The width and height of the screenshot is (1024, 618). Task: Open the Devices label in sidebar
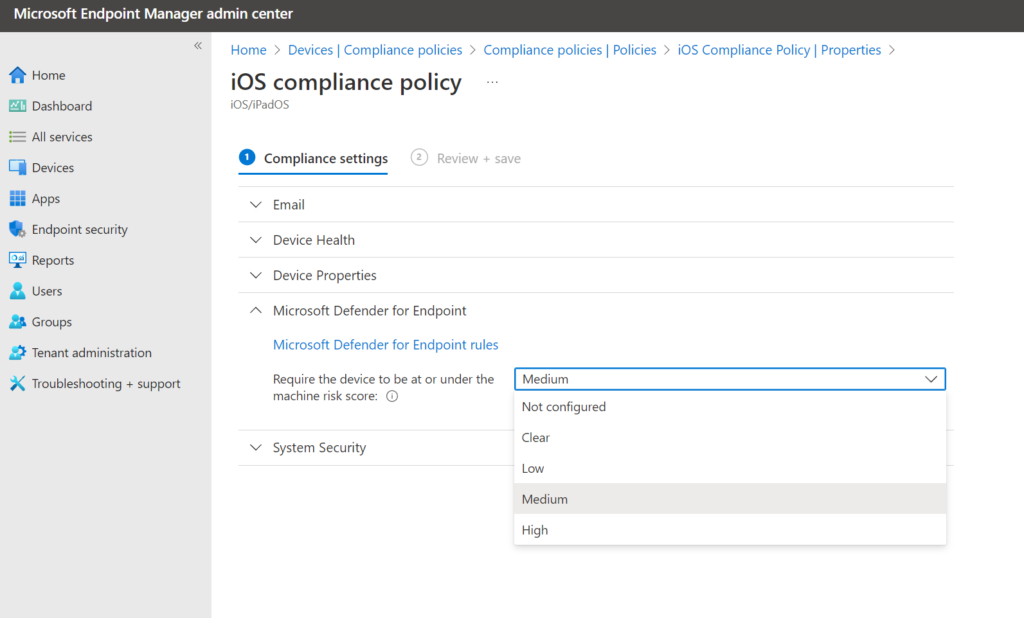(x=53, y=167)
